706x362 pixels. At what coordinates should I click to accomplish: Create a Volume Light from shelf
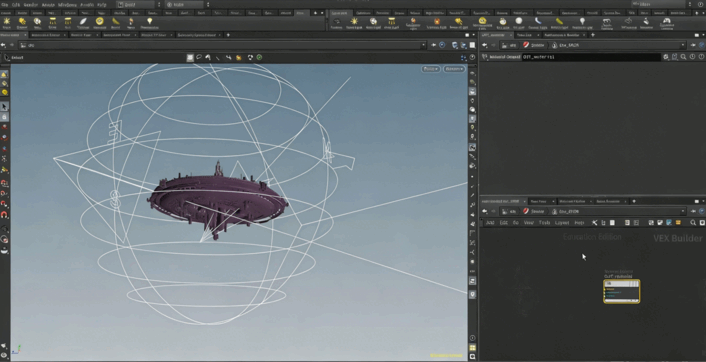[436, 23]
